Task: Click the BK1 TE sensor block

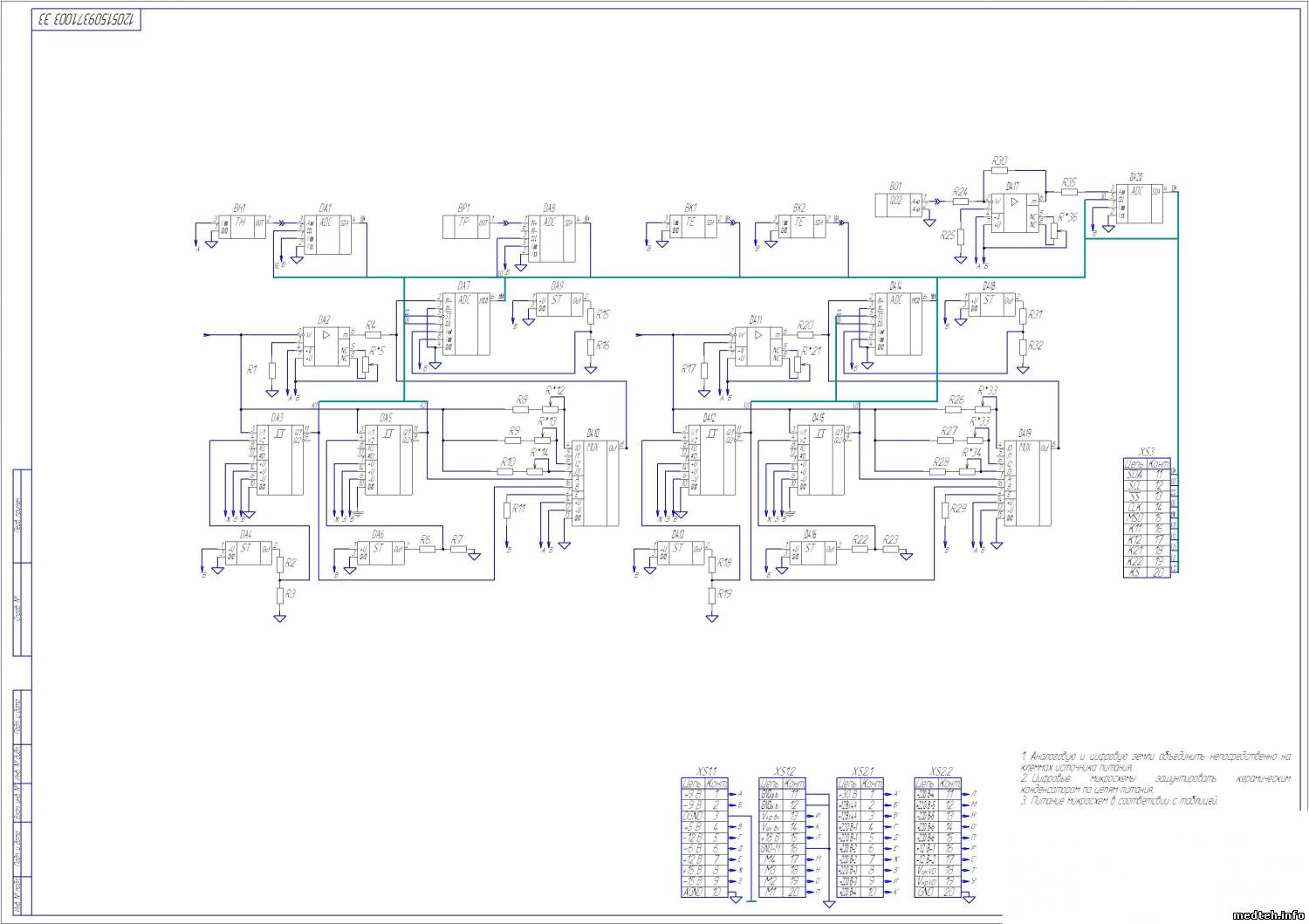Action: pos(692,226)
